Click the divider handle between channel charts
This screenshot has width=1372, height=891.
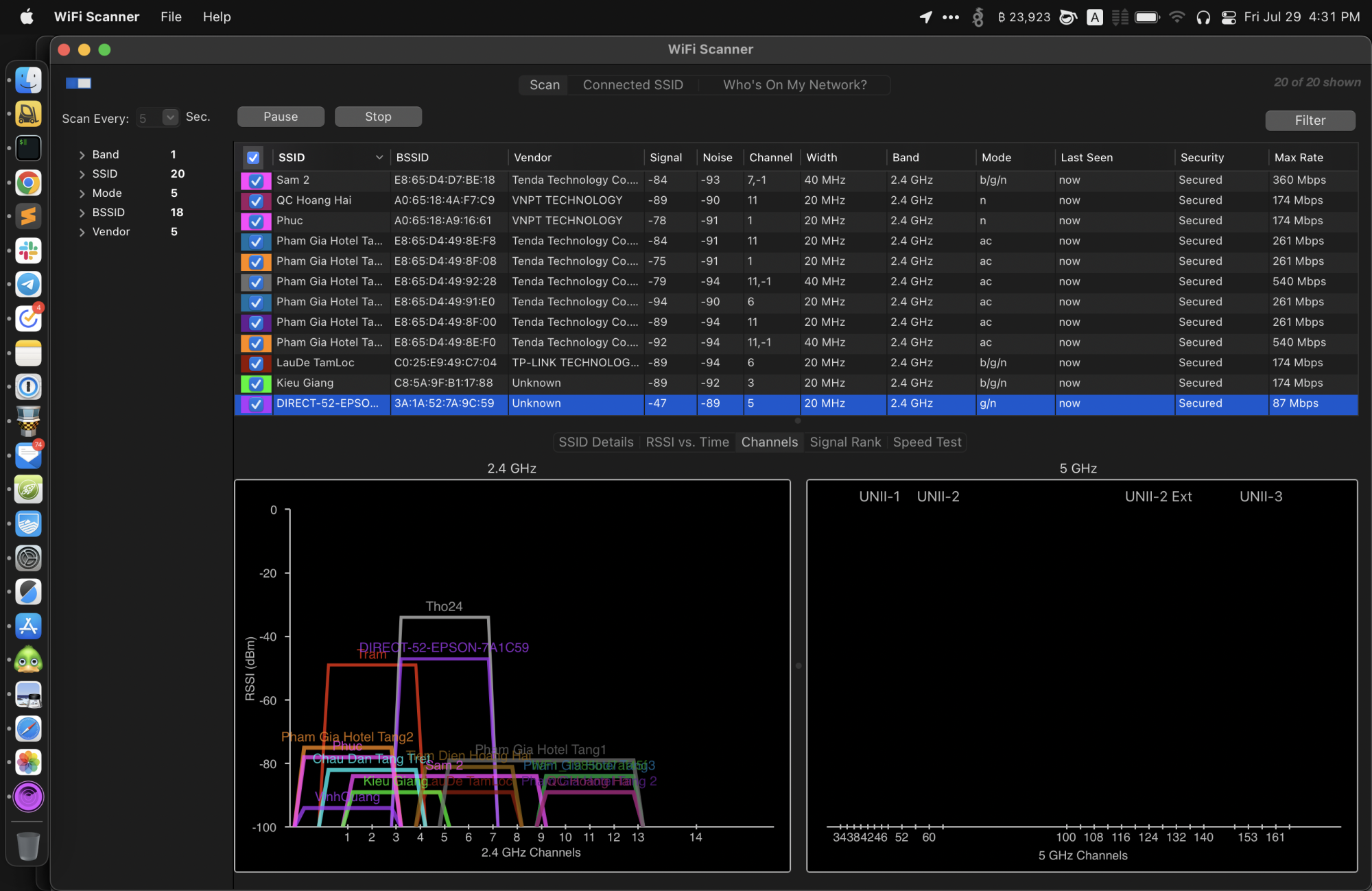point(798,665)
